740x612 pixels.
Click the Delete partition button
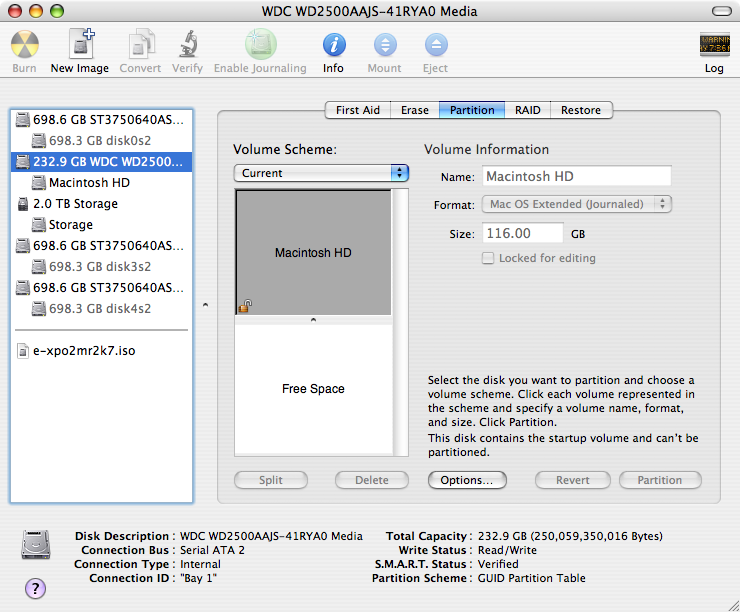372,480
